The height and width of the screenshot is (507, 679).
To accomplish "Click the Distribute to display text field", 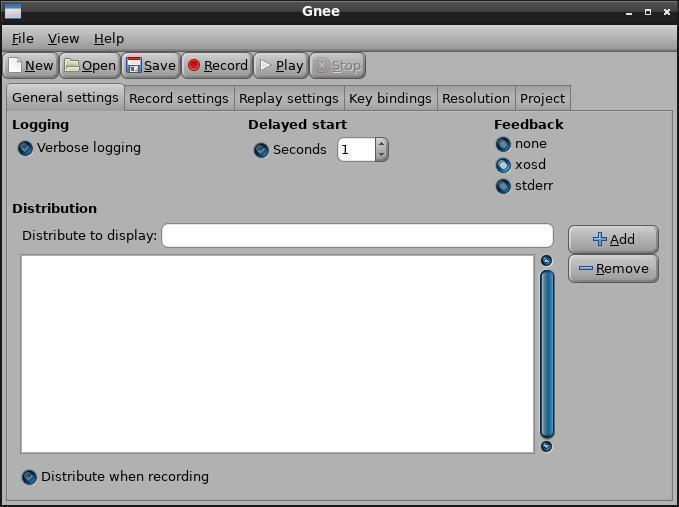I will coord(357,236).
